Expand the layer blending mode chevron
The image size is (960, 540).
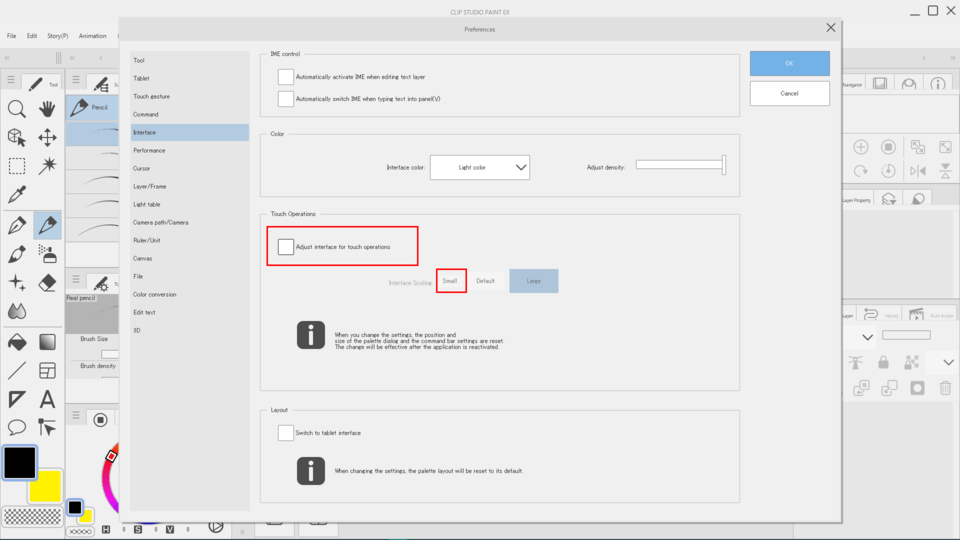[x=868, y=337]
